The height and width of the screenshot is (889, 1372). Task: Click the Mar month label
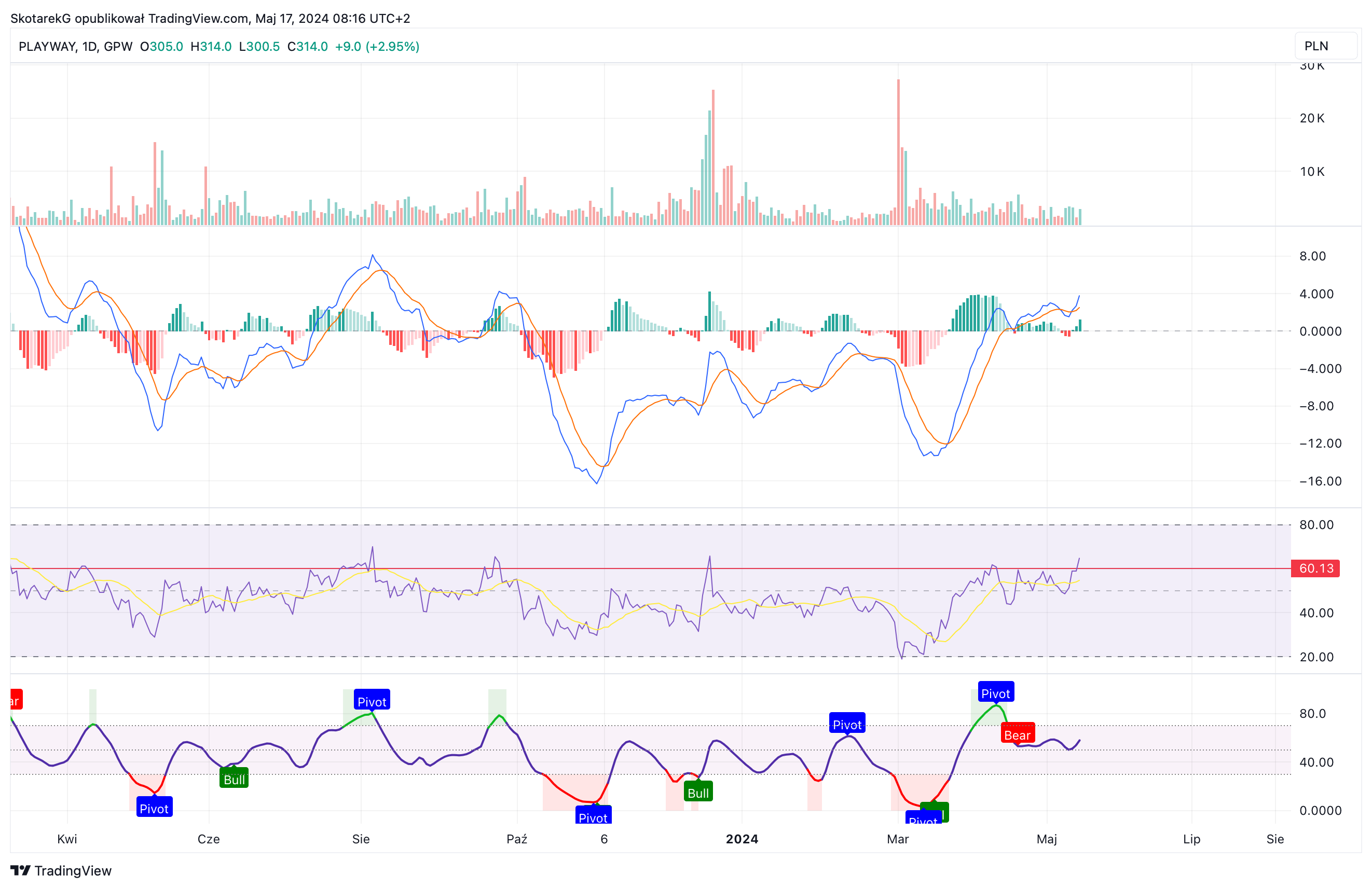pyautogui.click(x=898, y=838)
